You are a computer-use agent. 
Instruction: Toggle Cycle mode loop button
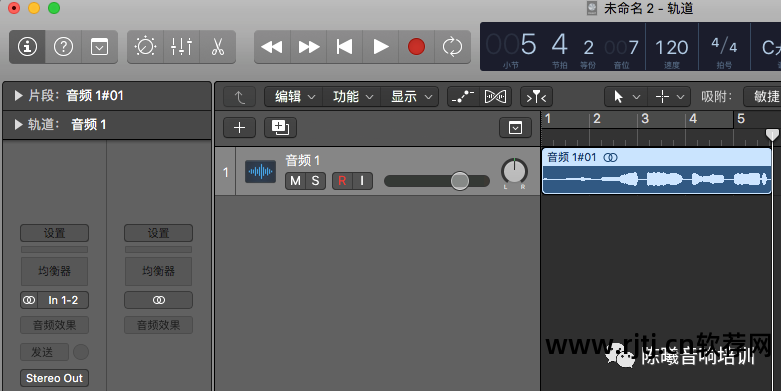[452, 47]
